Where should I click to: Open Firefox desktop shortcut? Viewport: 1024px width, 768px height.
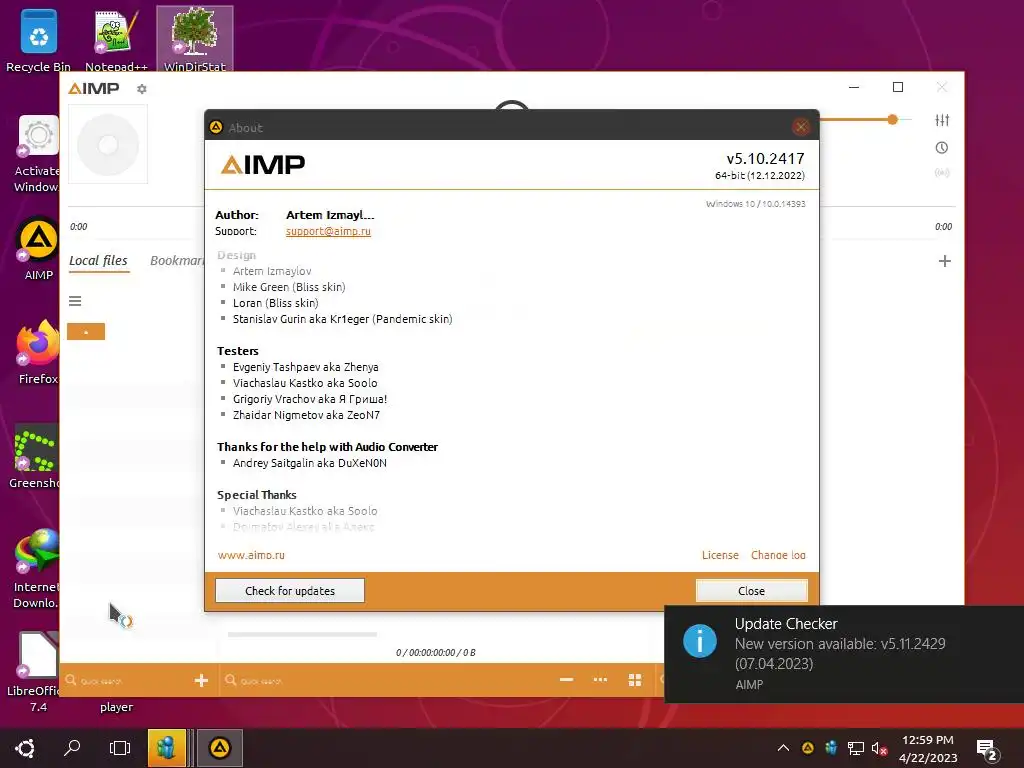click(38, 353)
